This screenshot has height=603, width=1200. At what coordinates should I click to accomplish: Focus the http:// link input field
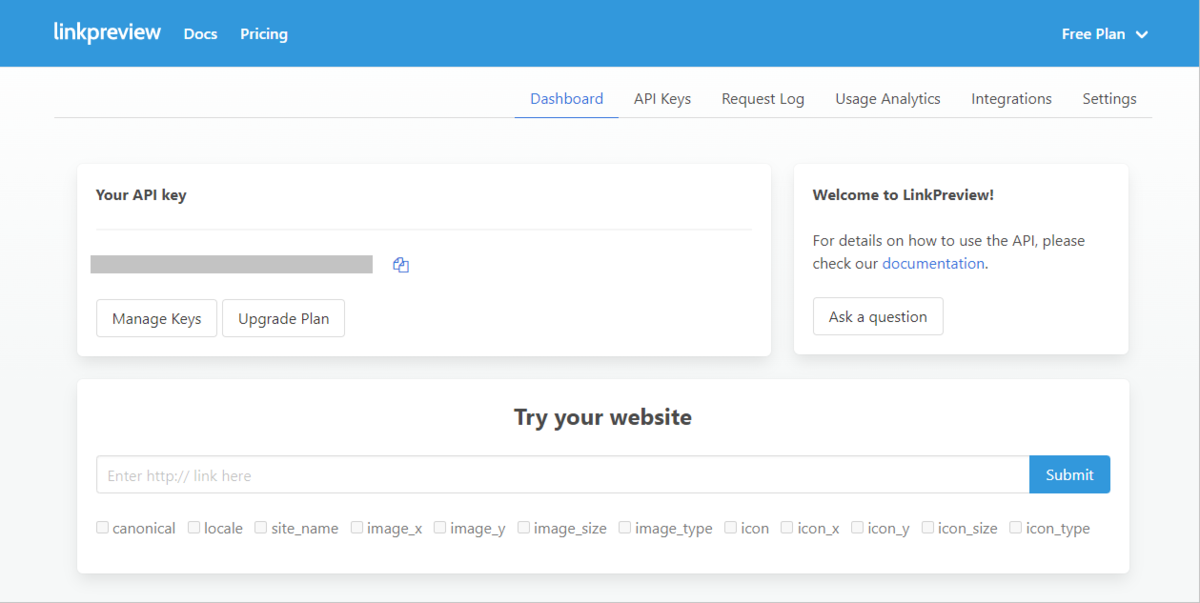563,475
